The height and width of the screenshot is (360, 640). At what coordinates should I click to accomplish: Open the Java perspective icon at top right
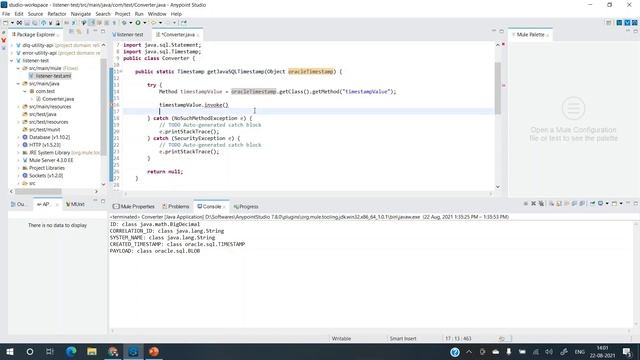pos(619,23)
